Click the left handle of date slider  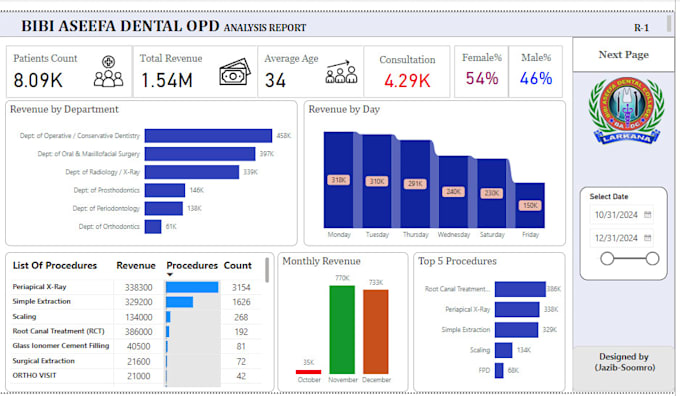click(x=607, y=259)
